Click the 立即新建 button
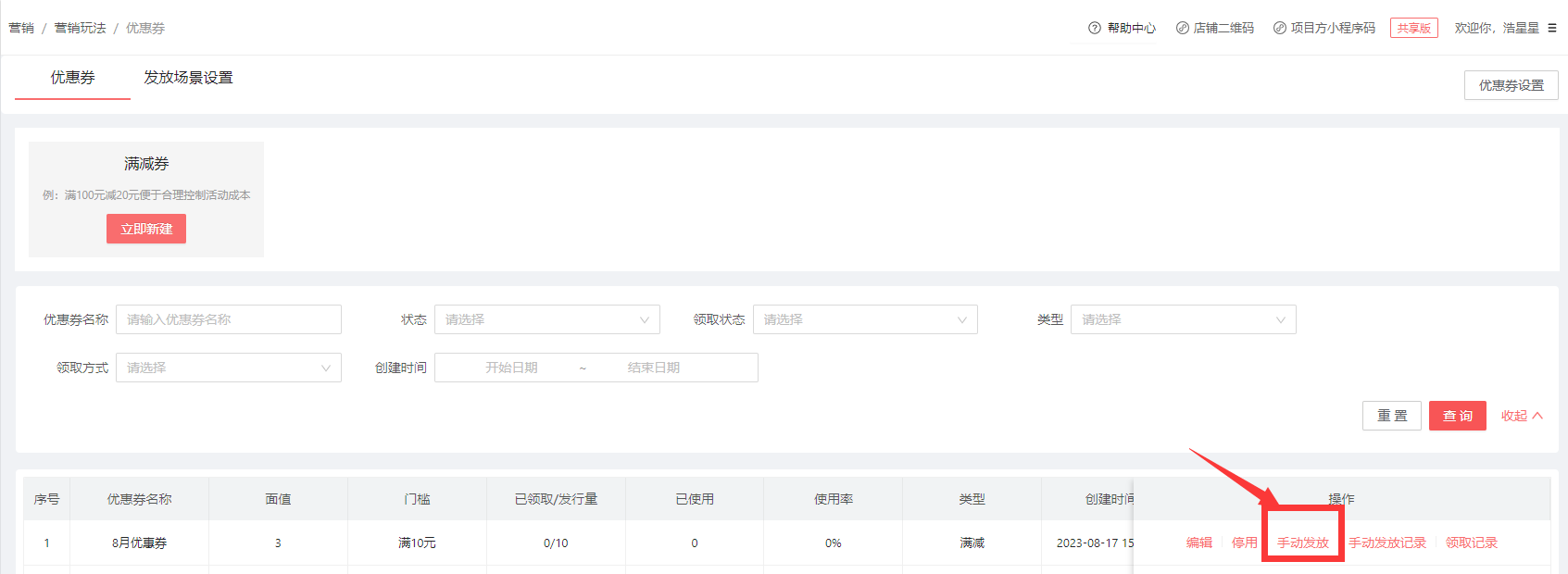This screenshot has height=574, width=1568. (x=146, y=229)
